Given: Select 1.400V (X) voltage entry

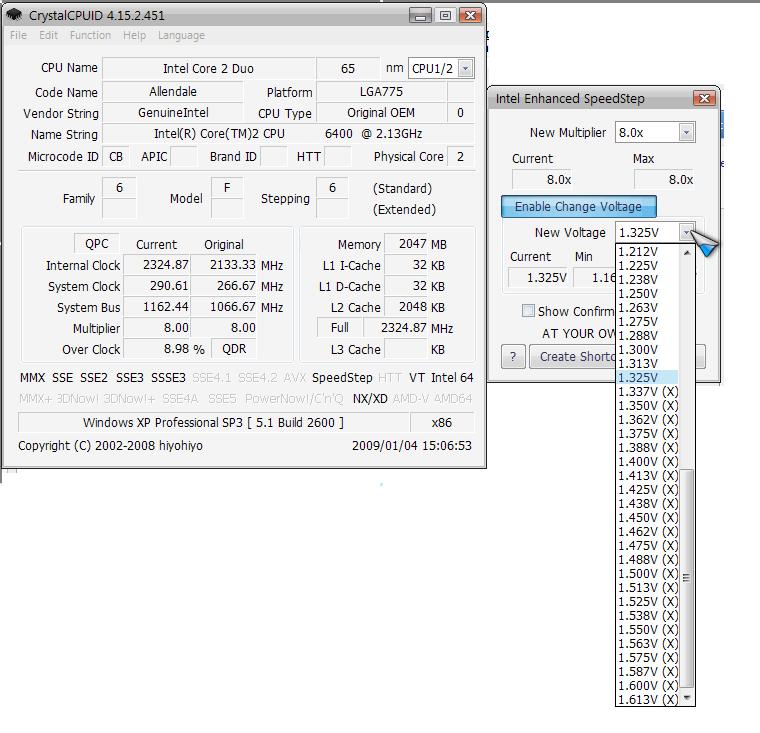Looking at the screenshot, I should coord(647,462).
